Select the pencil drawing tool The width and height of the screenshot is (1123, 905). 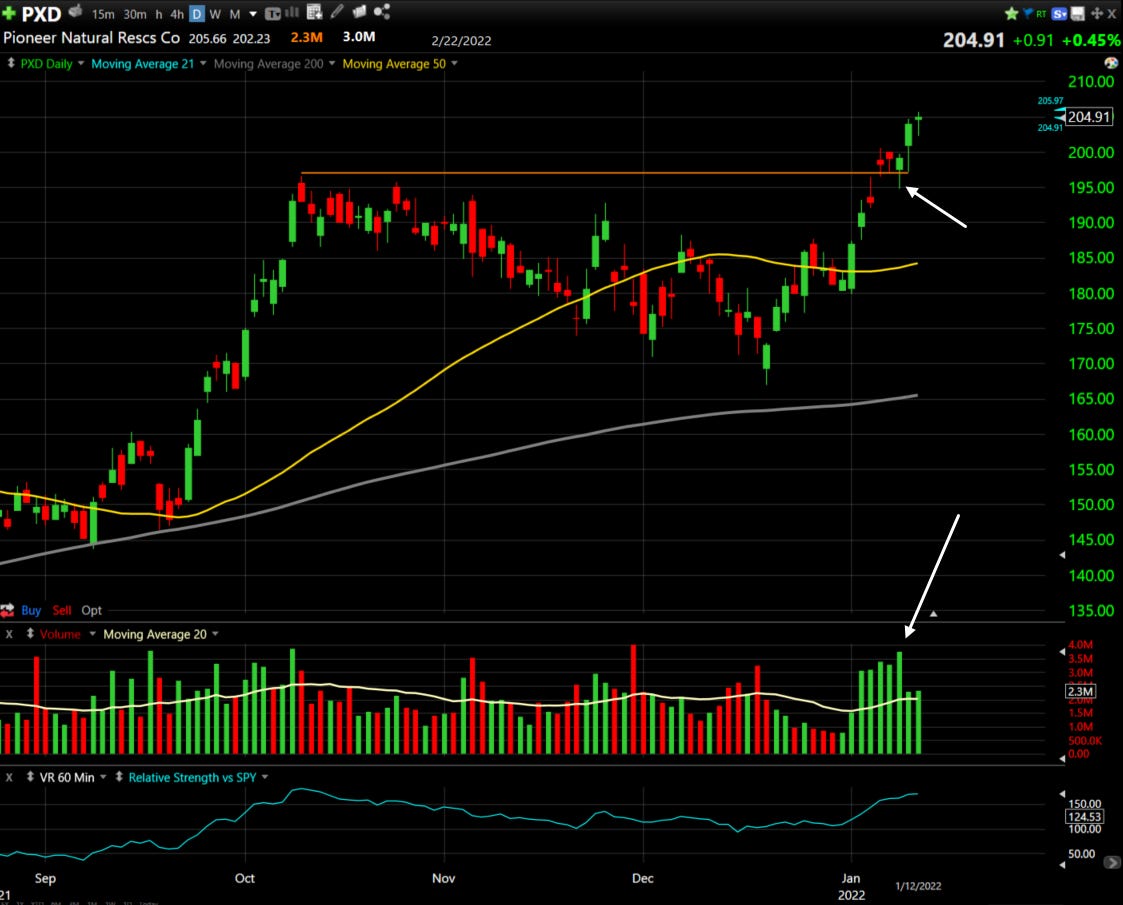click(337, 11)
